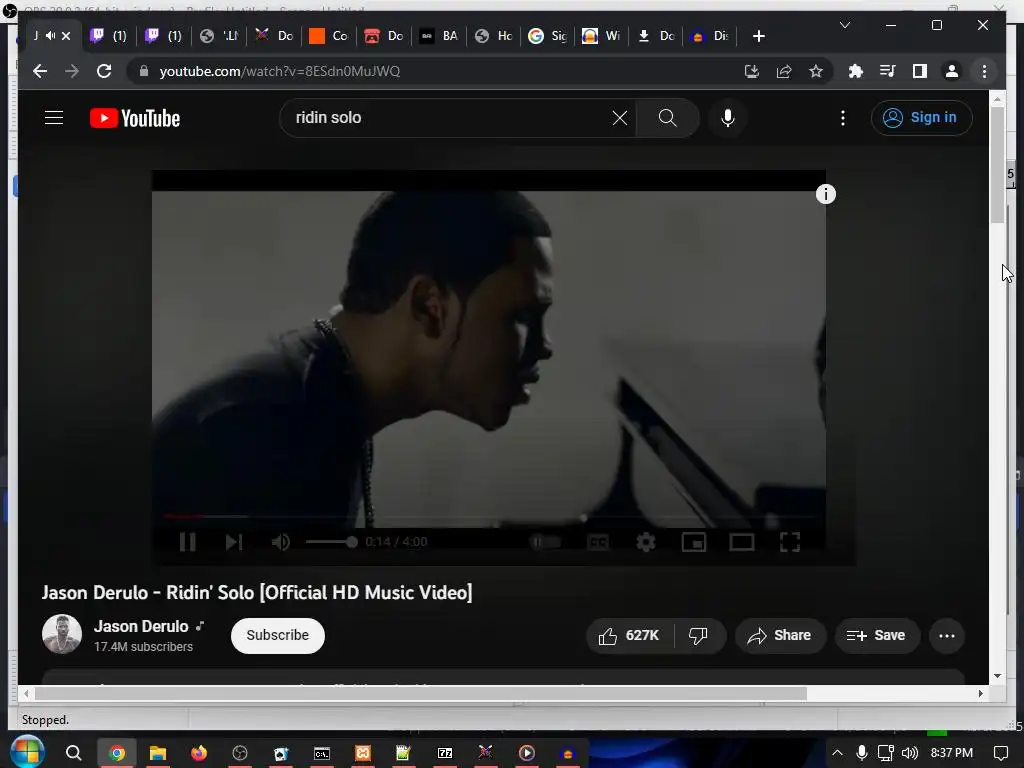
Task: Pause the video
Action: pos(187,541)
